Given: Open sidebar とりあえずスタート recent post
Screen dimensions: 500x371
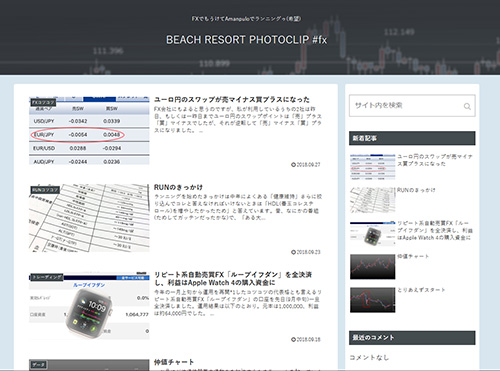Looking at the screenshot, I should (x=421, y=290).
